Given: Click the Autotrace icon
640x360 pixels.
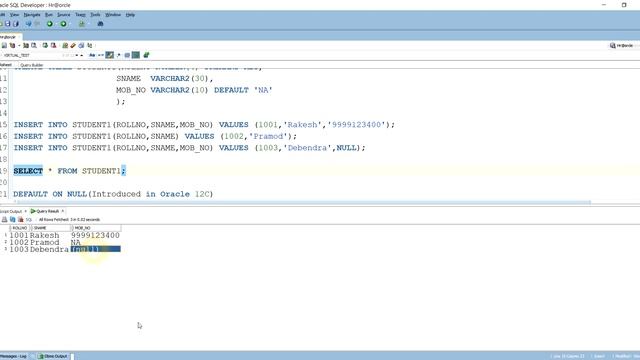Looking at the screenshot, I should coord(34,45).
